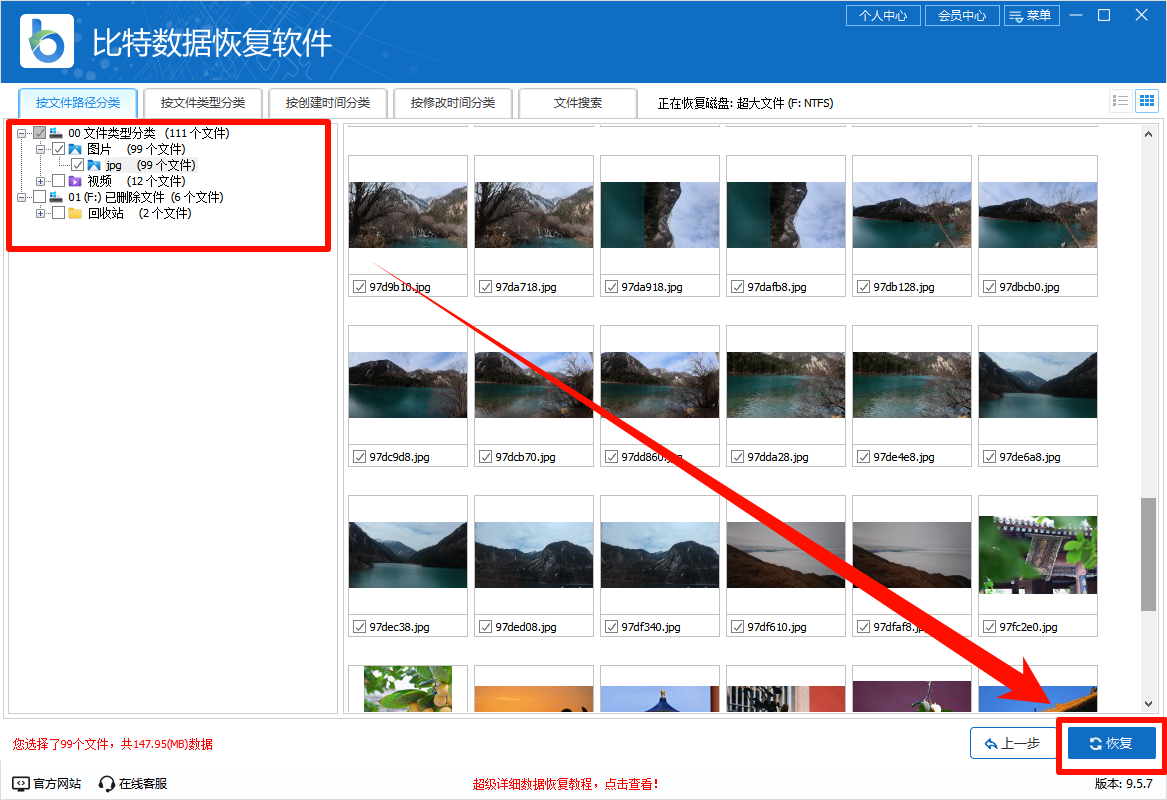
Task: Select the 97fc2e0.jpg thumbnail image
Action: (x=1037, y=554)
